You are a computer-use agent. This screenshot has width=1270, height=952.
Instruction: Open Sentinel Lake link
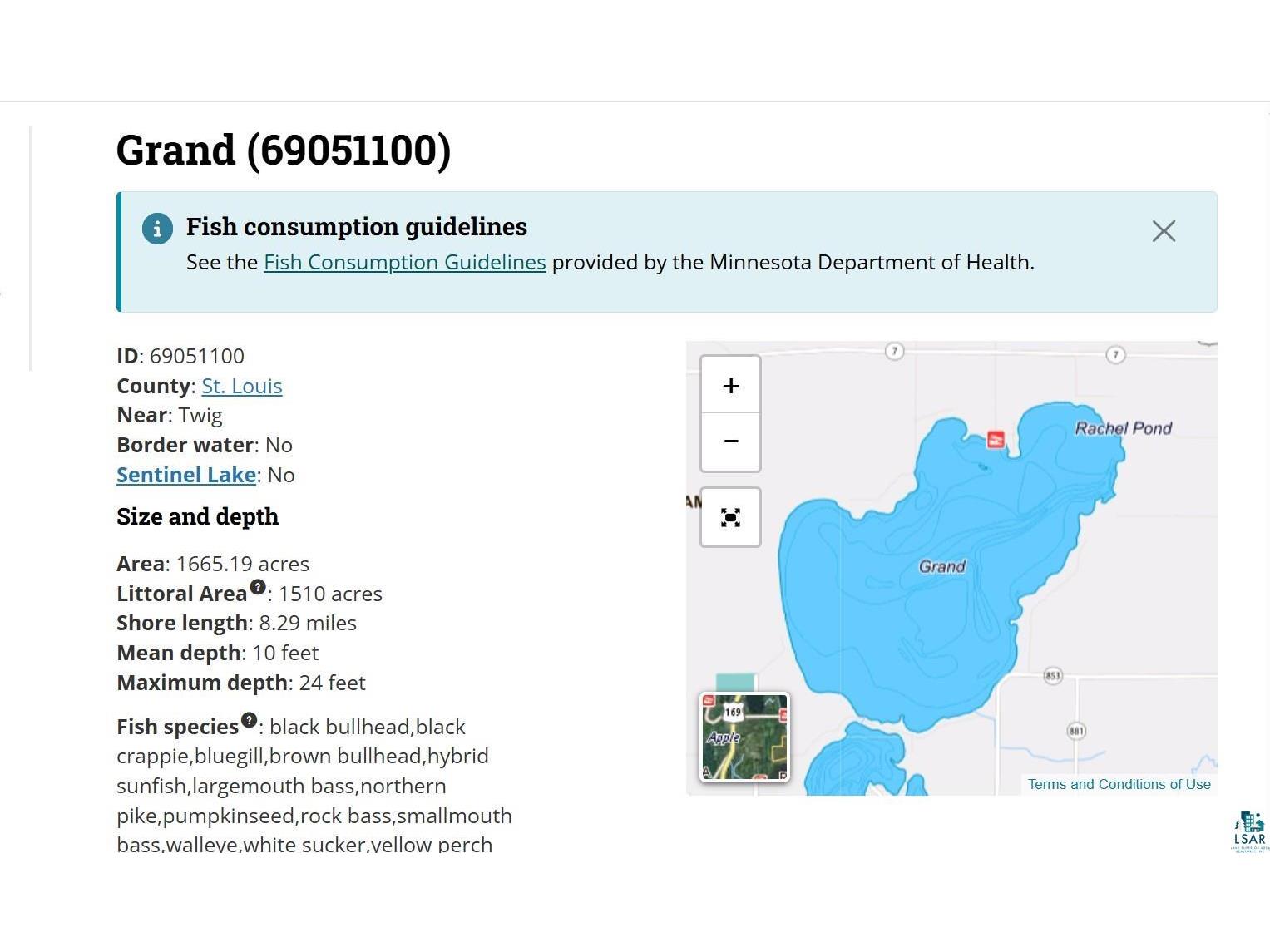tap(186, 475)
